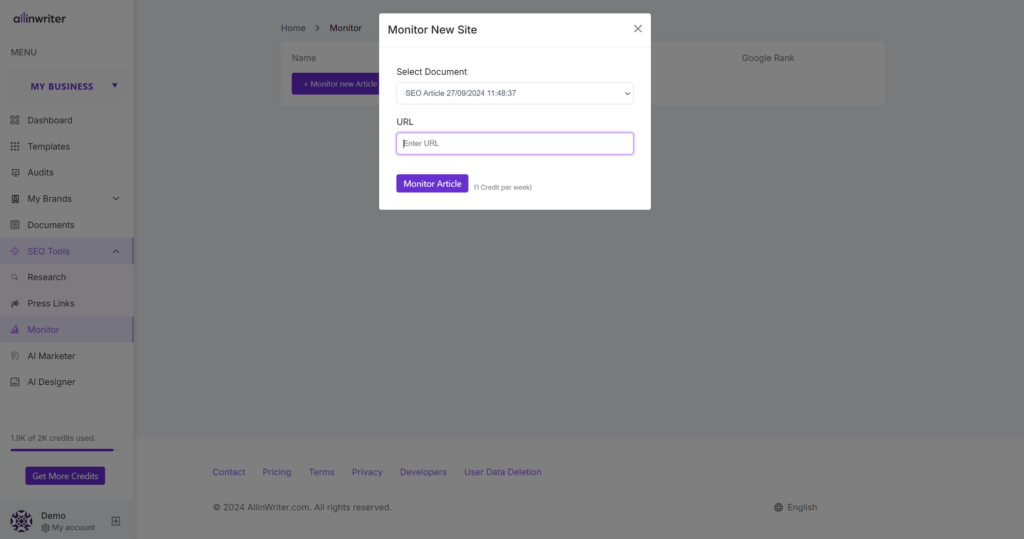
Task: Click Get More Credits button
Action: coord(65,476)
